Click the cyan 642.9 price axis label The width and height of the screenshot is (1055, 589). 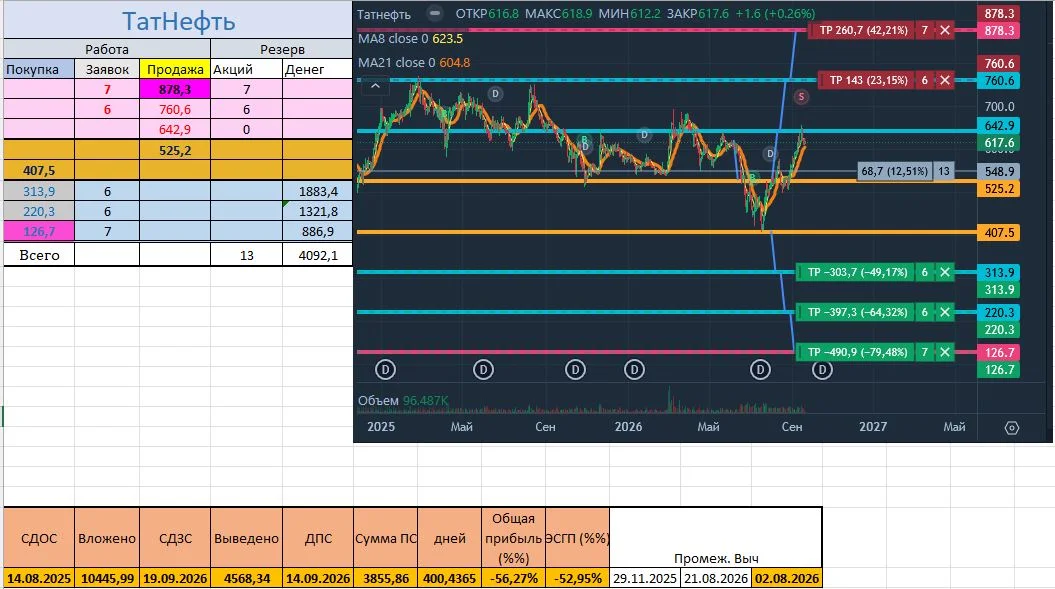click(x=999, y=126)
